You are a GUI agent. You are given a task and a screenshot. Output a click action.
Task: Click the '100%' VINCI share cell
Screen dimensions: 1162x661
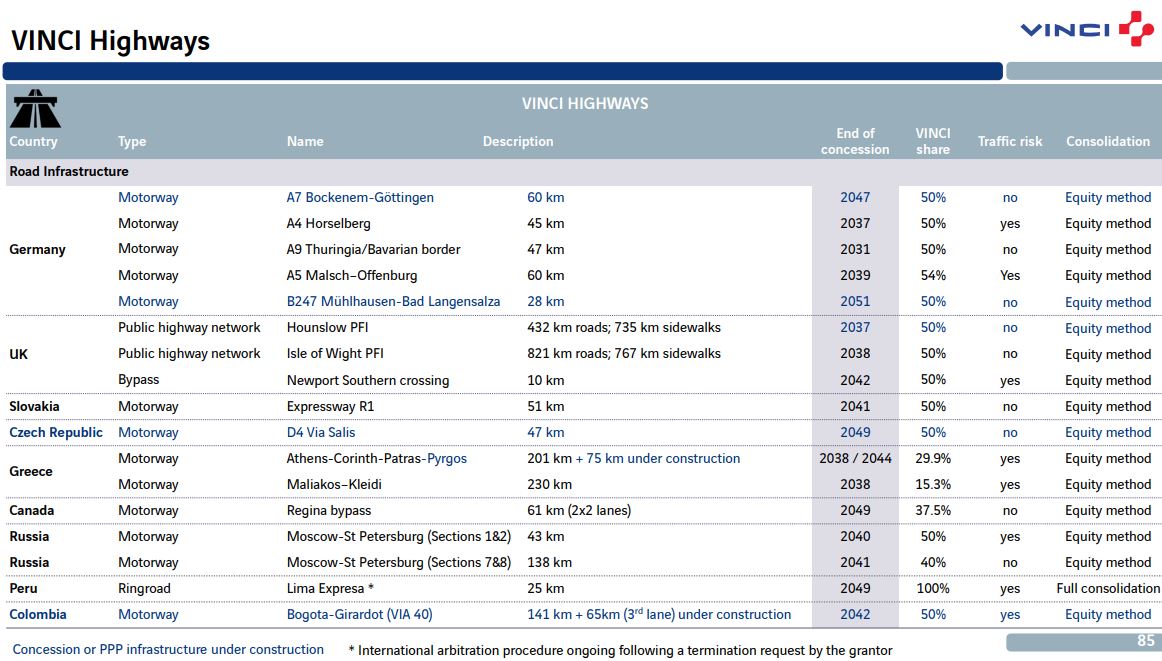pyautogui.click(x=933, y=588)
